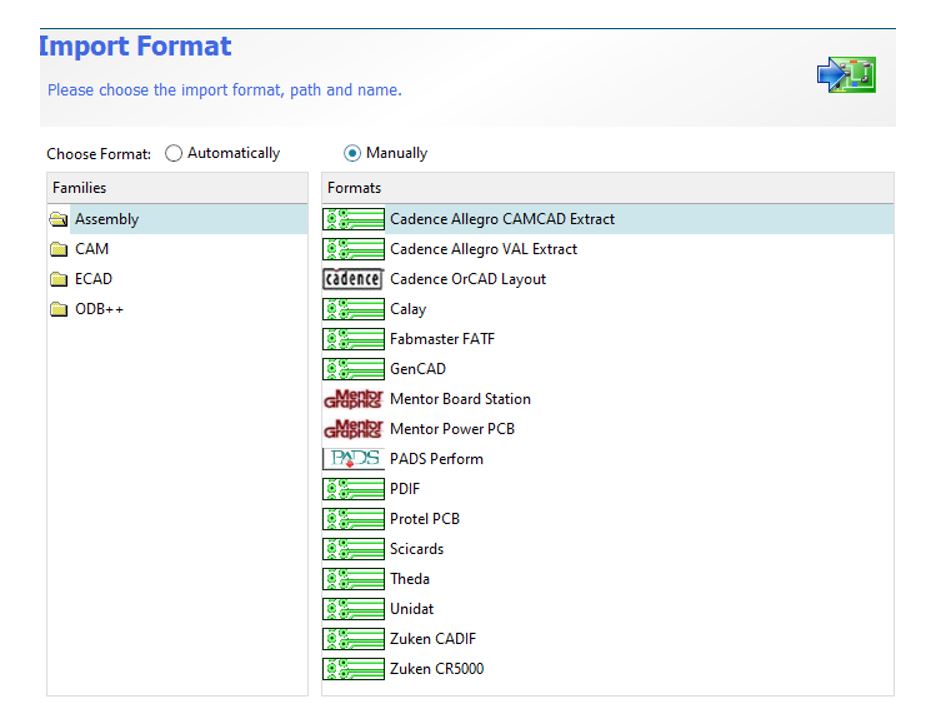Image resolution: width=932 pixels, height=714 pixels.
Task: Click the Cadence OrCAD Layout logo icon
Action: 353,279
